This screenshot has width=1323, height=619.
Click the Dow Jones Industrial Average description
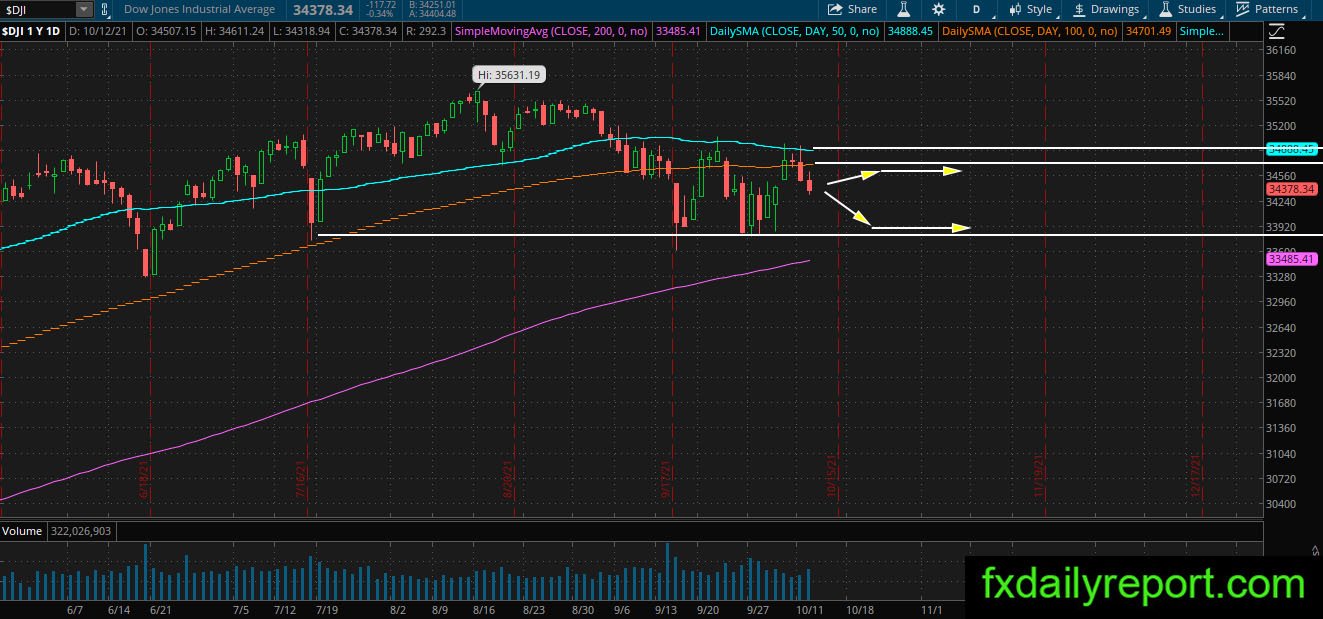pos(199,9)
